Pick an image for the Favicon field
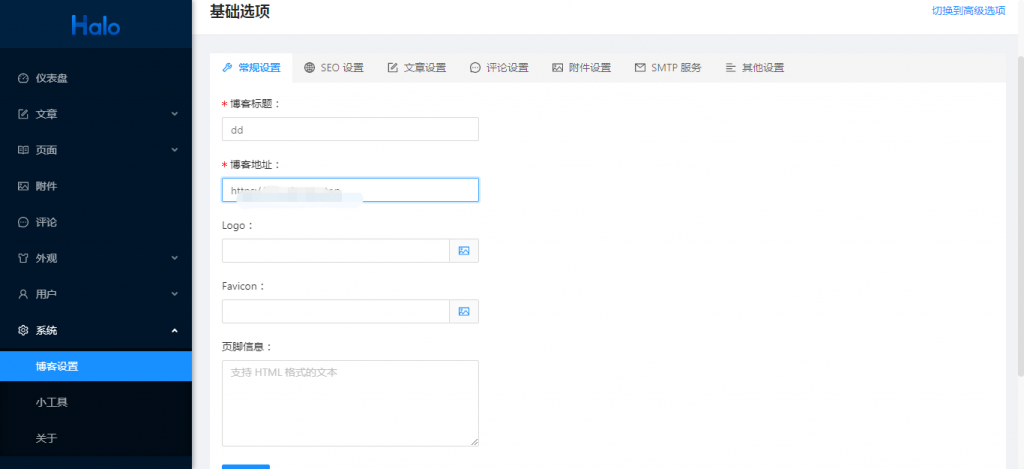The height and width of the screenshot is (469, 1024). tap(464, 312)
